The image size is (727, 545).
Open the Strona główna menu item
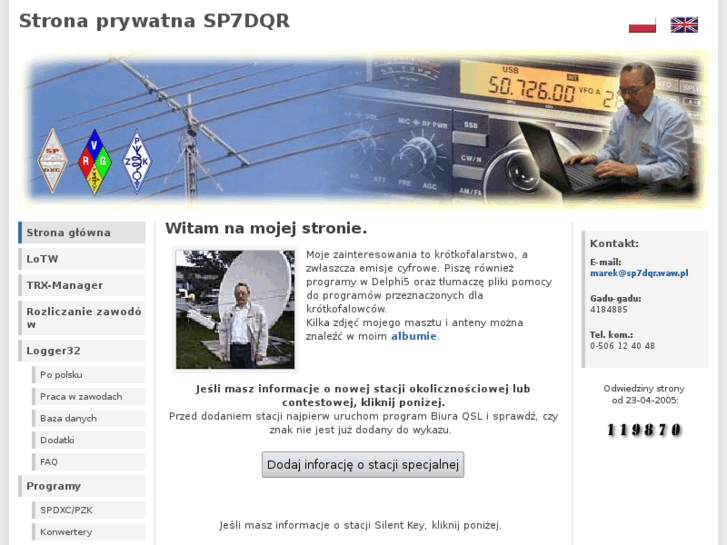pos(82,232)
